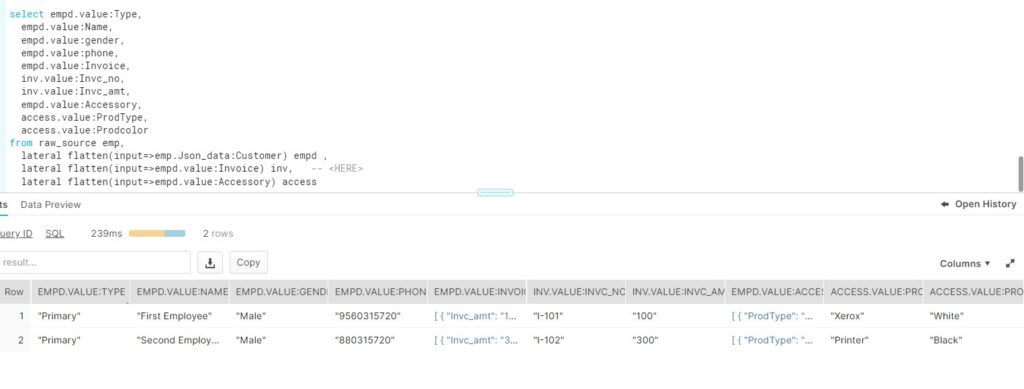Viewport: 1024px width, 389px height.
Task: Click the INV.VALUE:INVC_AMT column header
Action: pyautogui.click(x=675, y=292)
